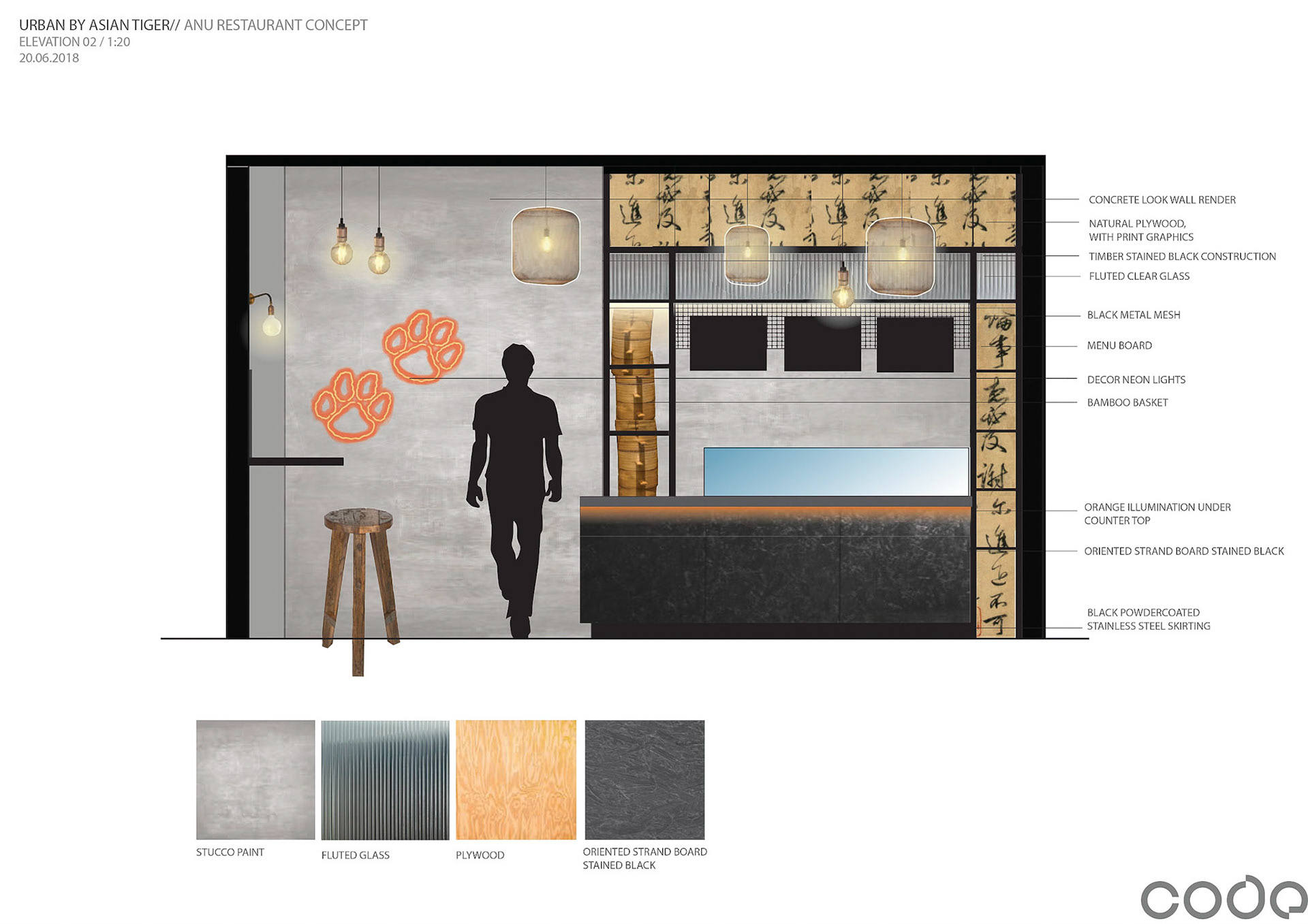Click the 'Decor Neon Lights' annotation
This screenshot has width=1308, height=924.
point(1136,379)
